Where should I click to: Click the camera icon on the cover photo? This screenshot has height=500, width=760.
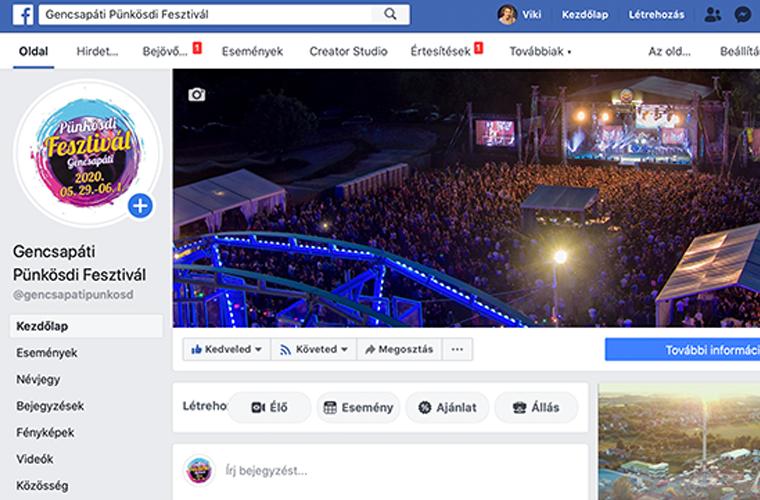pos(196,94)
